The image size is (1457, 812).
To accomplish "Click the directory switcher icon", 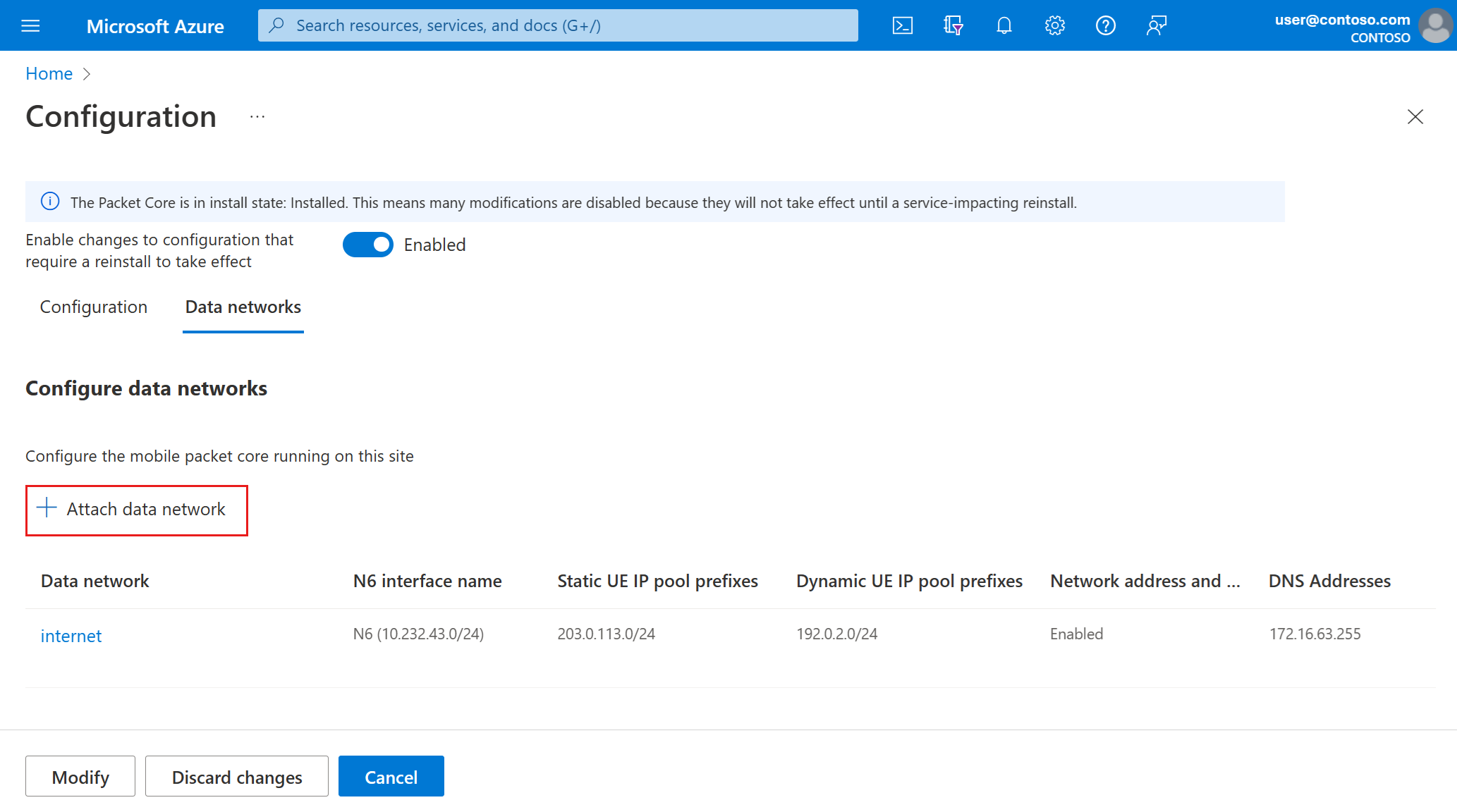I will click(x=950, y=25).
